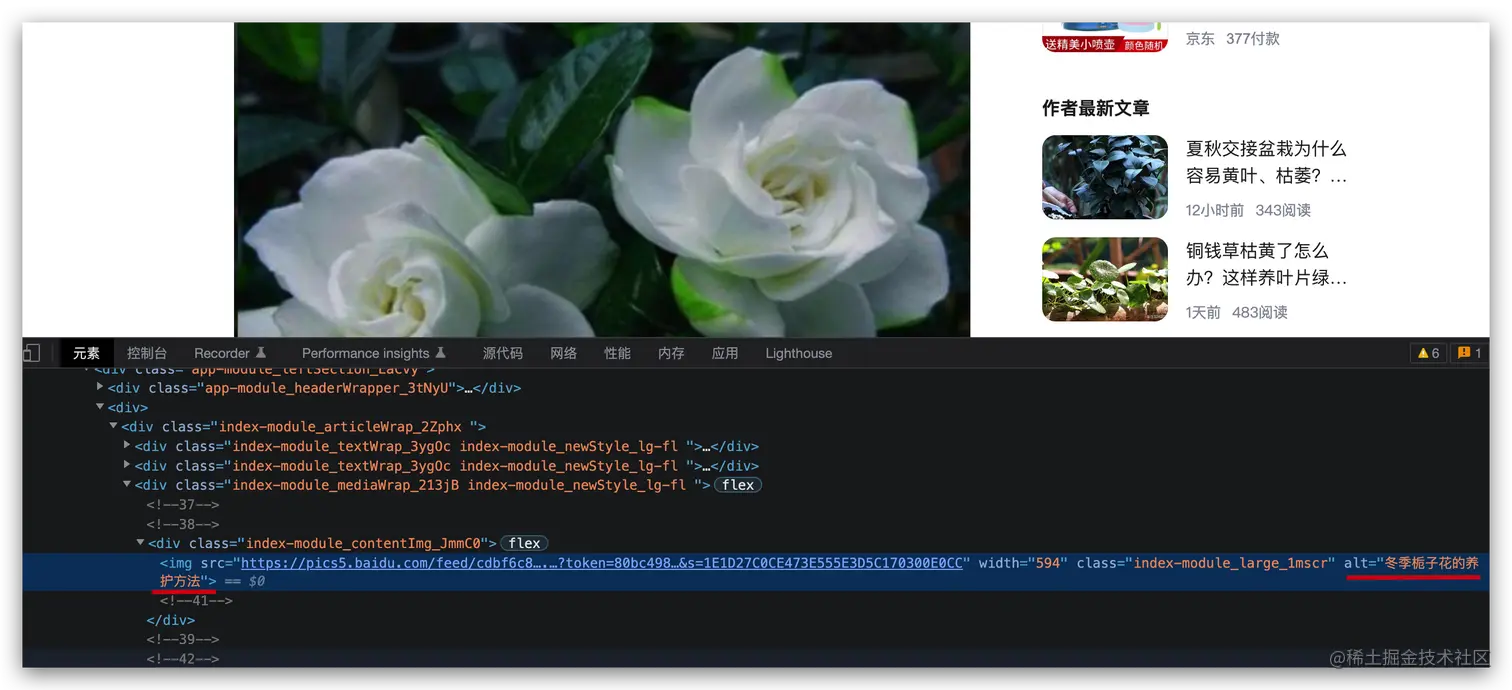1512x690 pixels.
Task: Open the Performance insights tab
Action: pos(365,353)
